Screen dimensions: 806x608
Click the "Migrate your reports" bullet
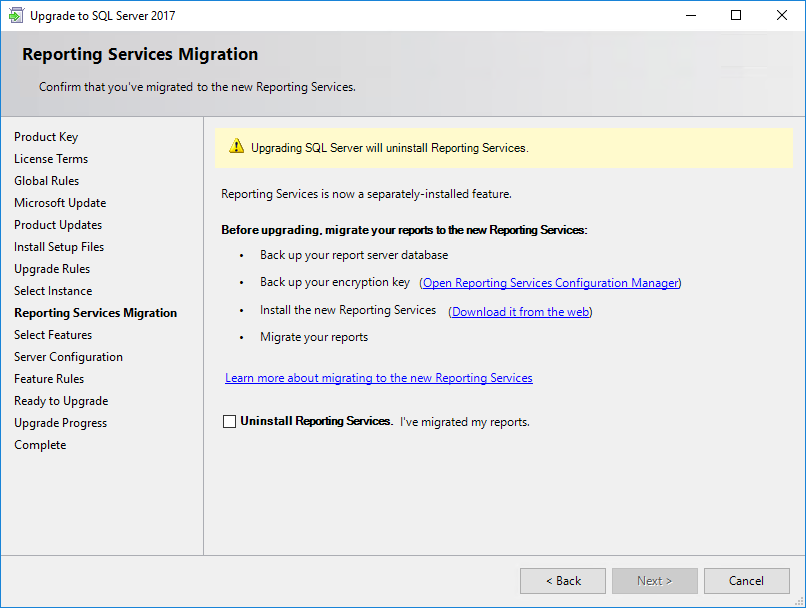pyautogui.click(x=314, y=337)
